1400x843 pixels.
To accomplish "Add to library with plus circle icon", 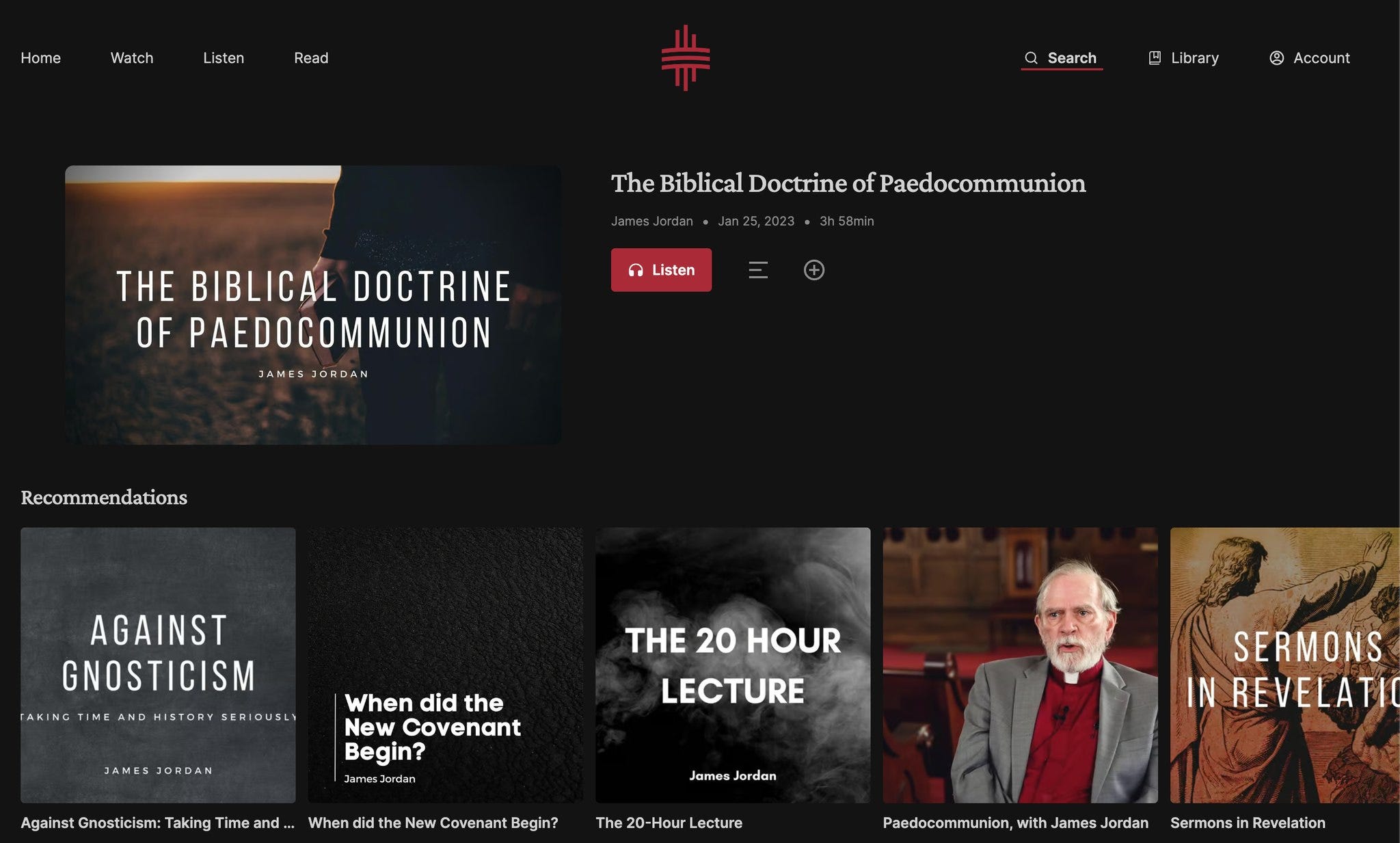I will click(x=813, y=270).
